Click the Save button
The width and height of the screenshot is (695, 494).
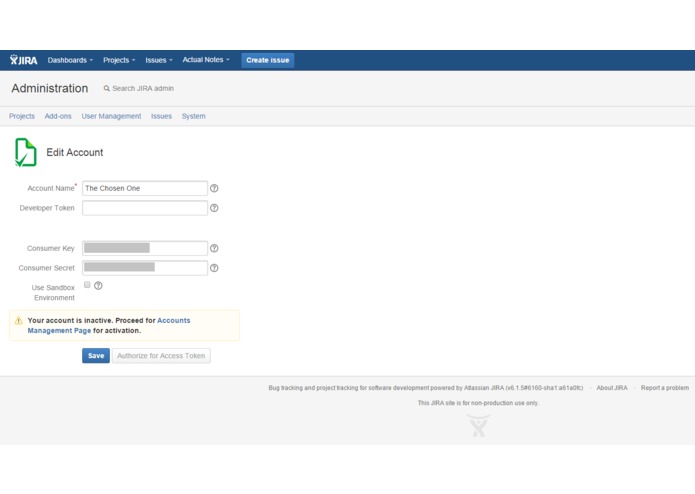pyautogui.click(x=96, y=356)
